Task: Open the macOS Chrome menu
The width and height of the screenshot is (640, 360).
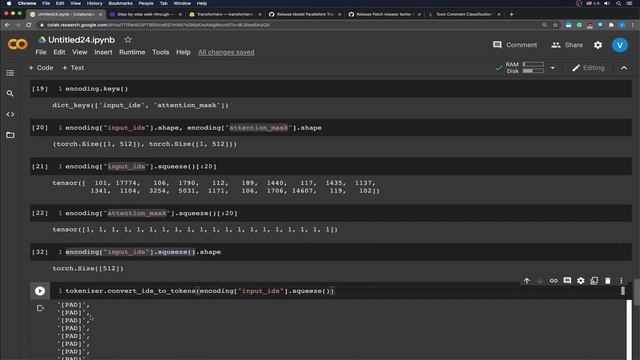Action: [x=27, y=3]
